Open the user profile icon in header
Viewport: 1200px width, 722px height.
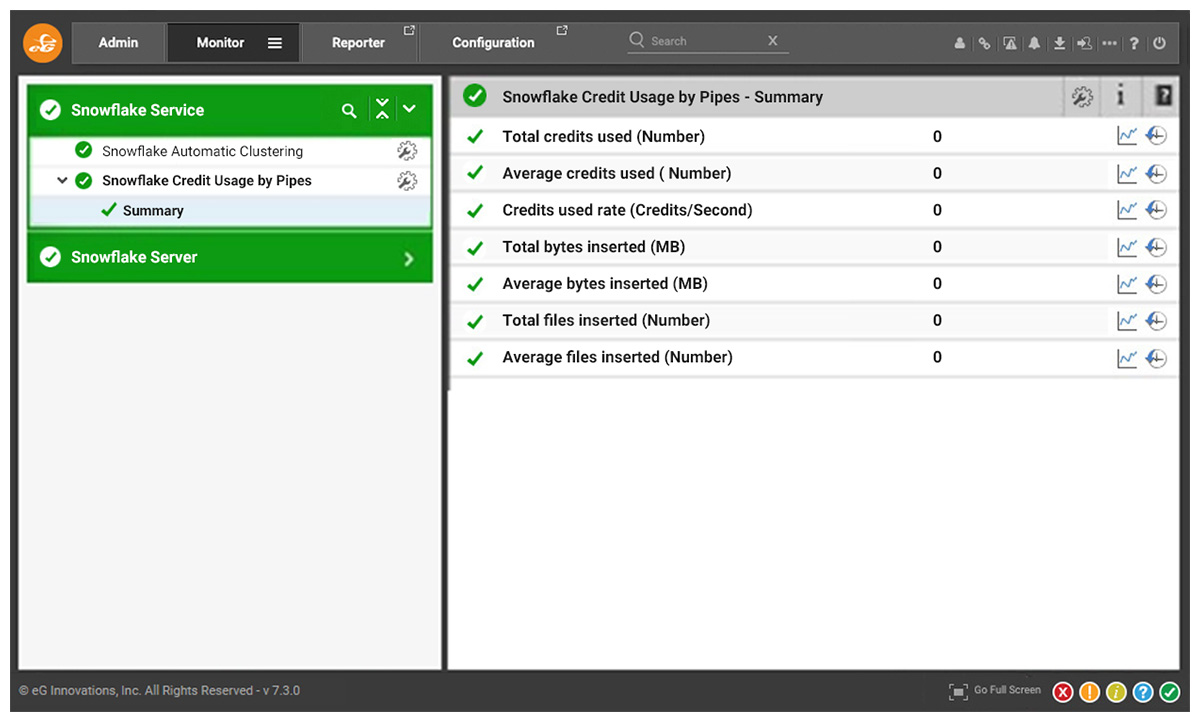(x=960, y=44)
